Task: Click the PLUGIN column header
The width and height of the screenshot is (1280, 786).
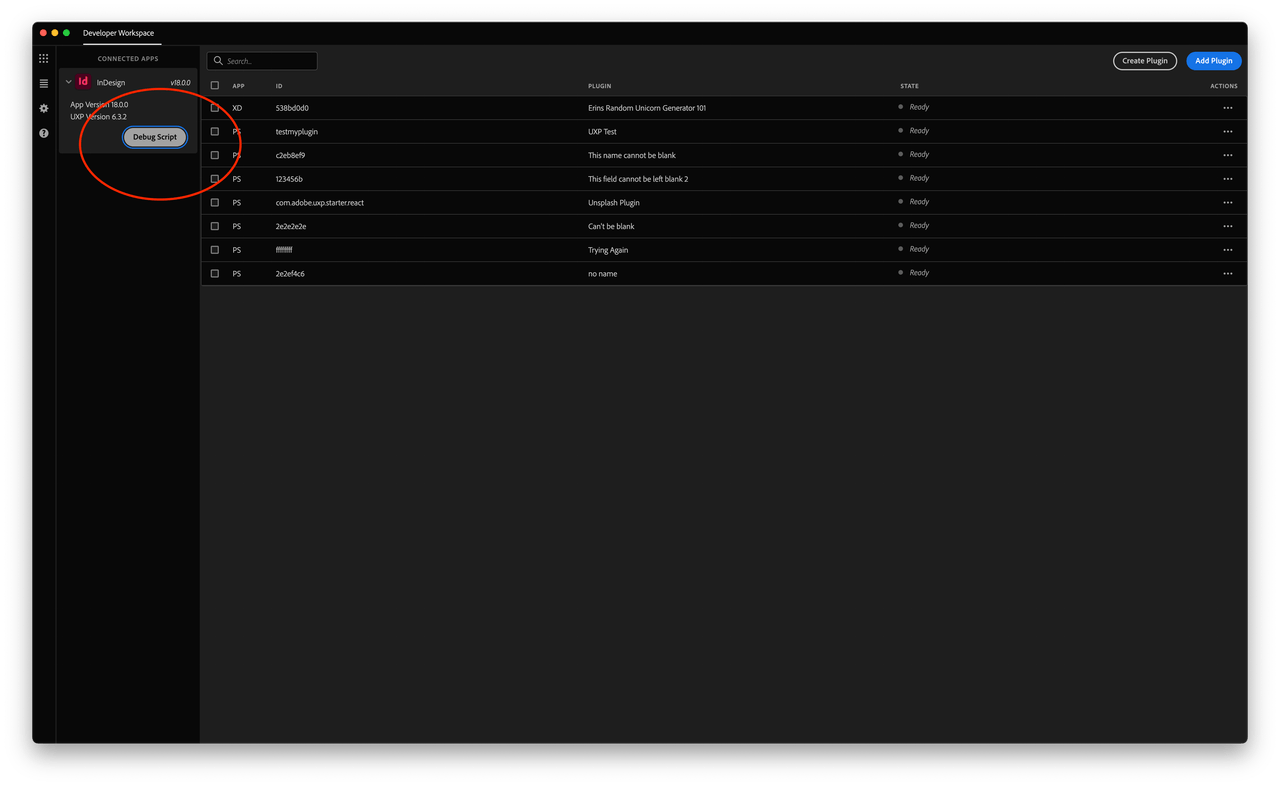Action: point(600,86)
